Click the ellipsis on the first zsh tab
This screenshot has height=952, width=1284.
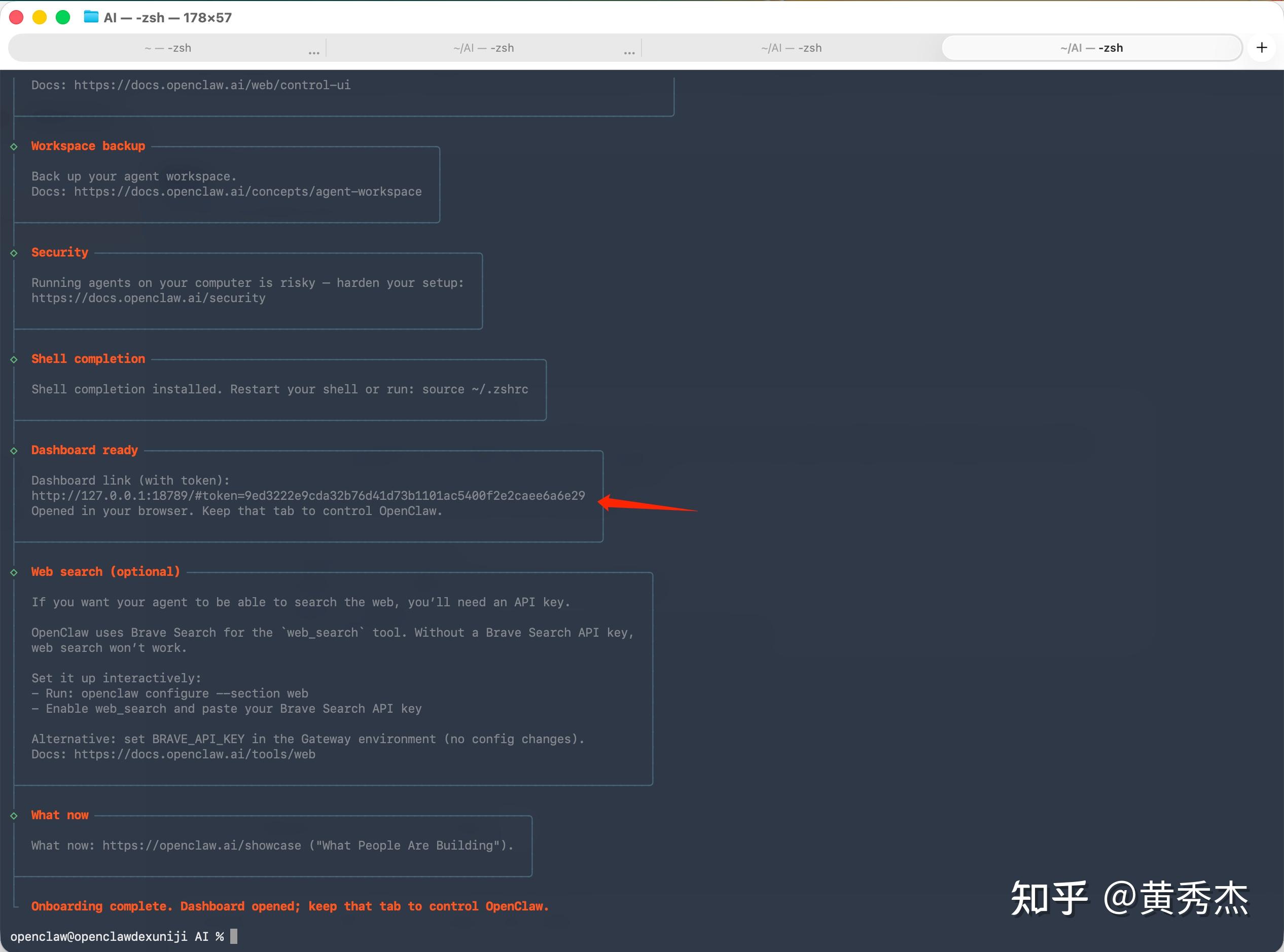(x=314, y=52)
